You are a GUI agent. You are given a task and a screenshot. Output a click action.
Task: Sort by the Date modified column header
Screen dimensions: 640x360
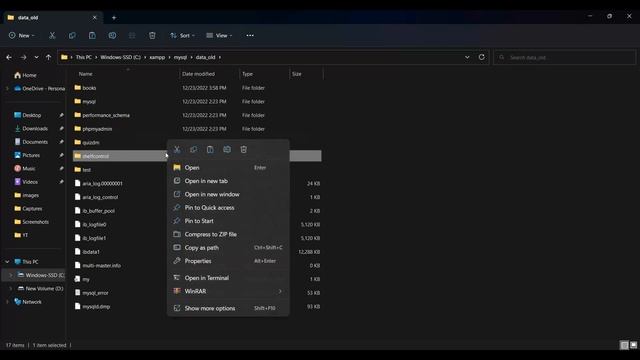pos(198,74)
